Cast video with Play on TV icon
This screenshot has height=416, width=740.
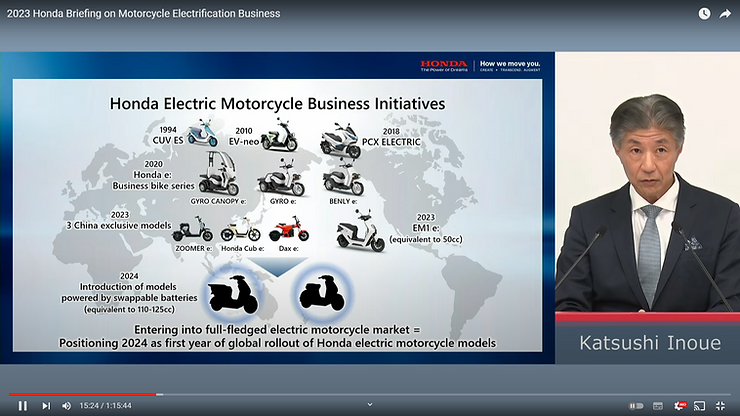coord(700,406)
